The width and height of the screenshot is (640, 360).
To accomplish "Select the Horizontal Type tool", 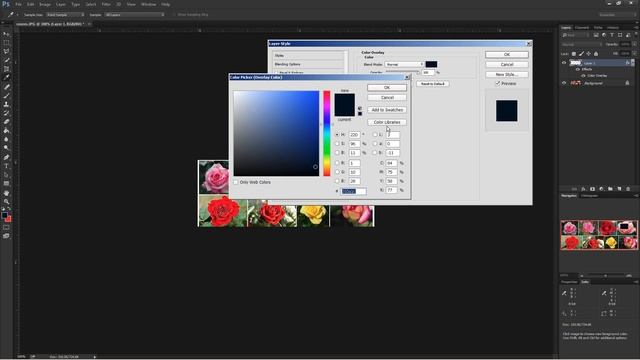I will click(x=6, y=166).
